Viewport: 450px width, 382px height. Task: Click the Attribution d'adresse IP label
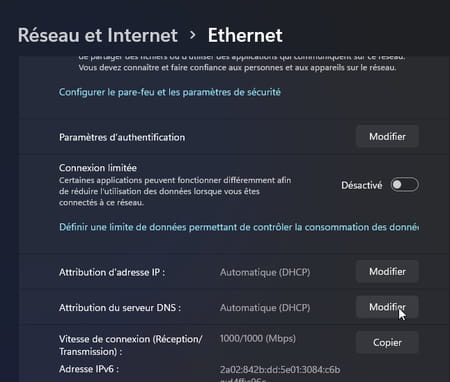[x=112, y=272]
